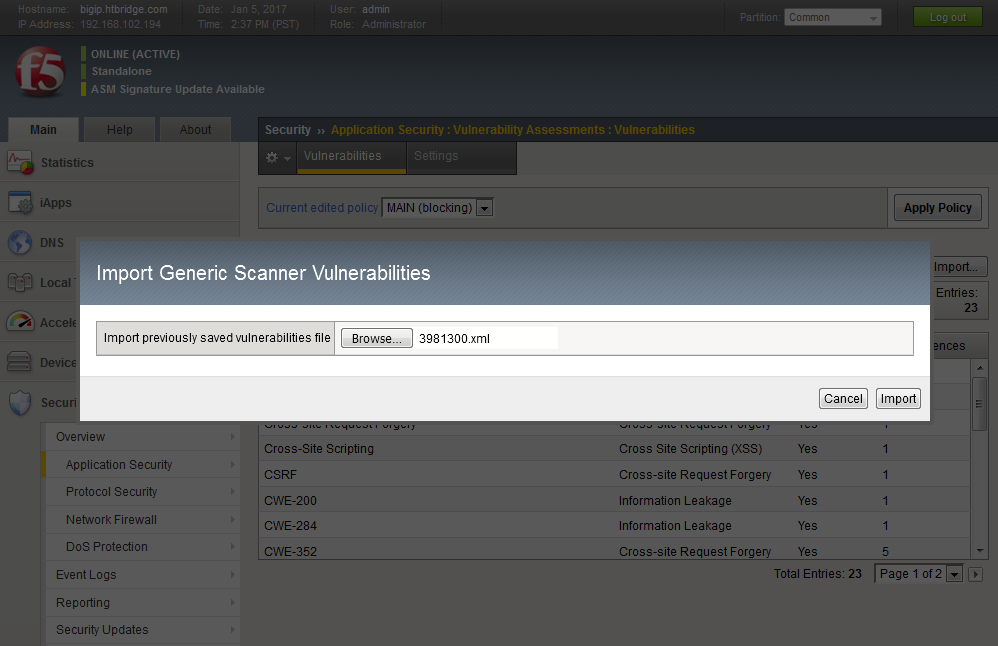Viewport: 998px width, 646px height.
Task: Go to next page arrow
Action: click(x=976, y=574)
